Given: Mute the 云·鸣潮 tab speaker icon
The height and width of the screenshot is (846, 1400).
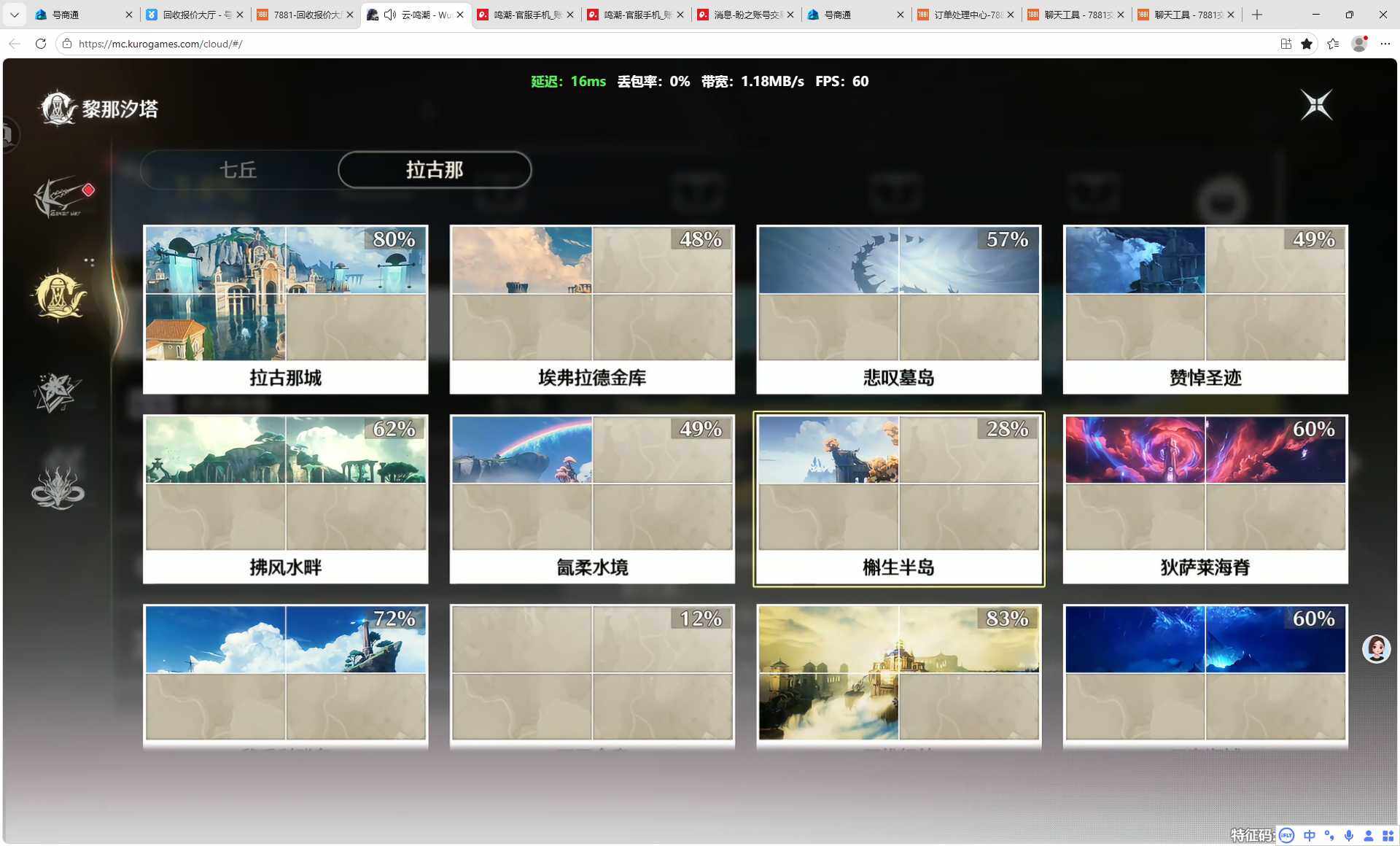Looking at the screenshot, I should (x=390, y=15).
